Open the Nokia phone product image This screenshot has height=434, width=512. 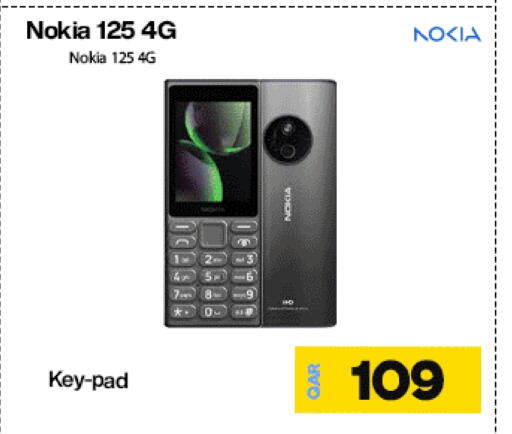pos(251,203)
